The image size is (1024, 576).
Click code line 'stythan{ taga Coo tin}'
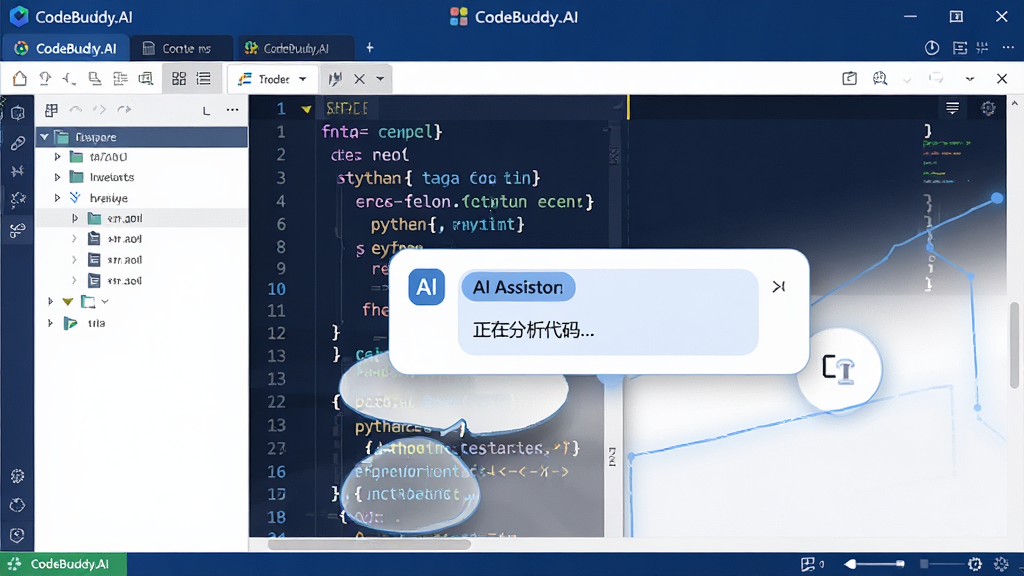click(438, 178)
